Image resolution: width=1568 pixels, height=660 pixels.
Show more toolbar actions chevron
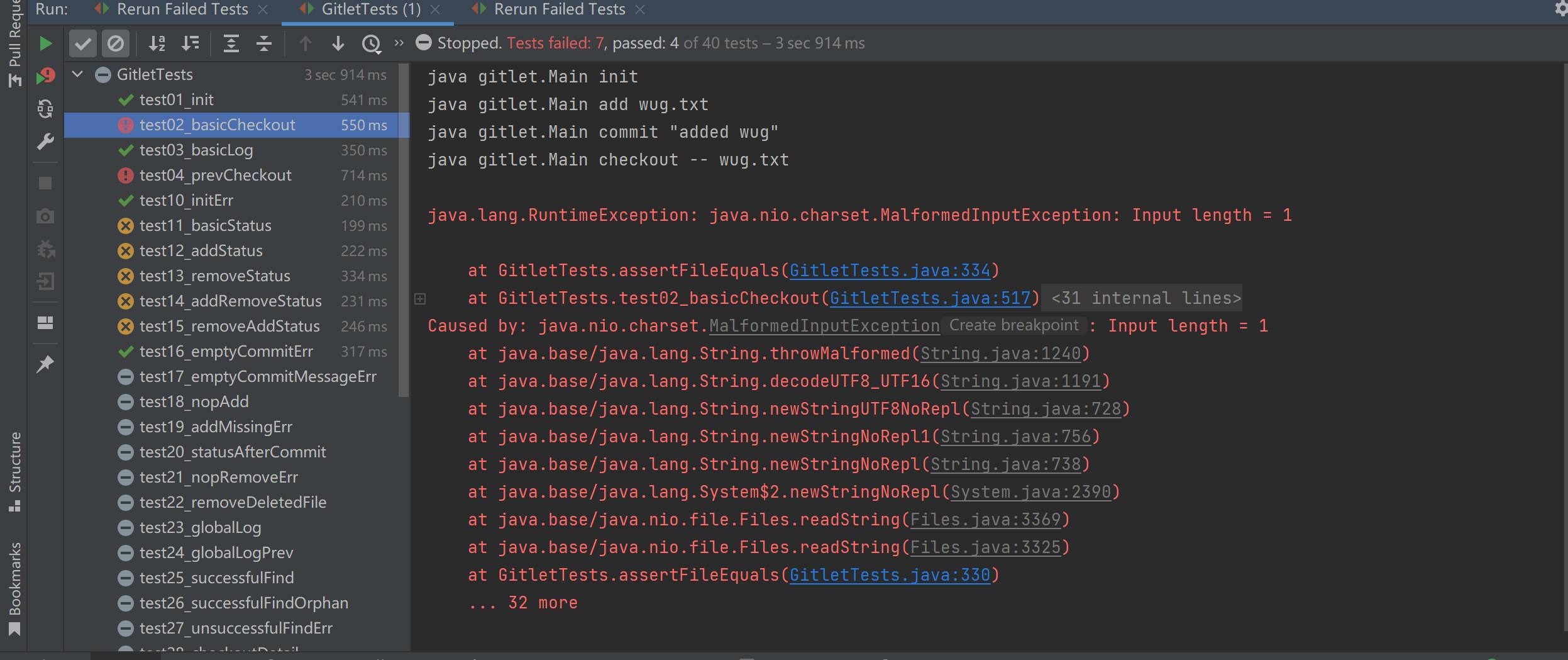coord(399,43)
